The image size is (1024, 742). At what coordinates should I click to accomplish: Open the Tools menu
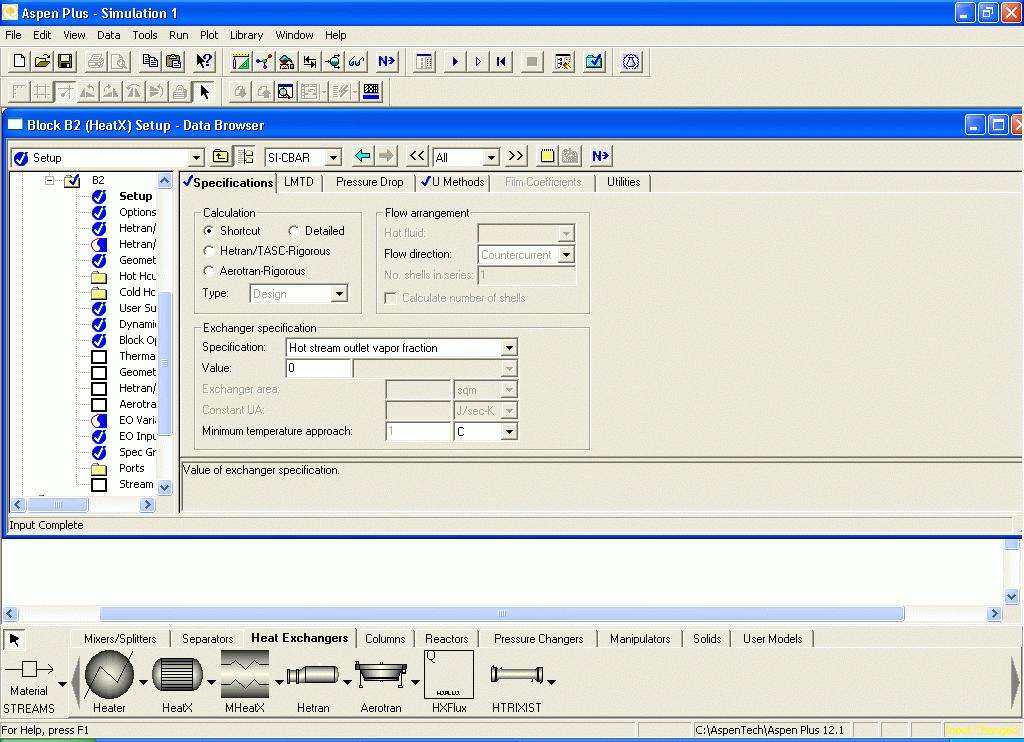144,35
